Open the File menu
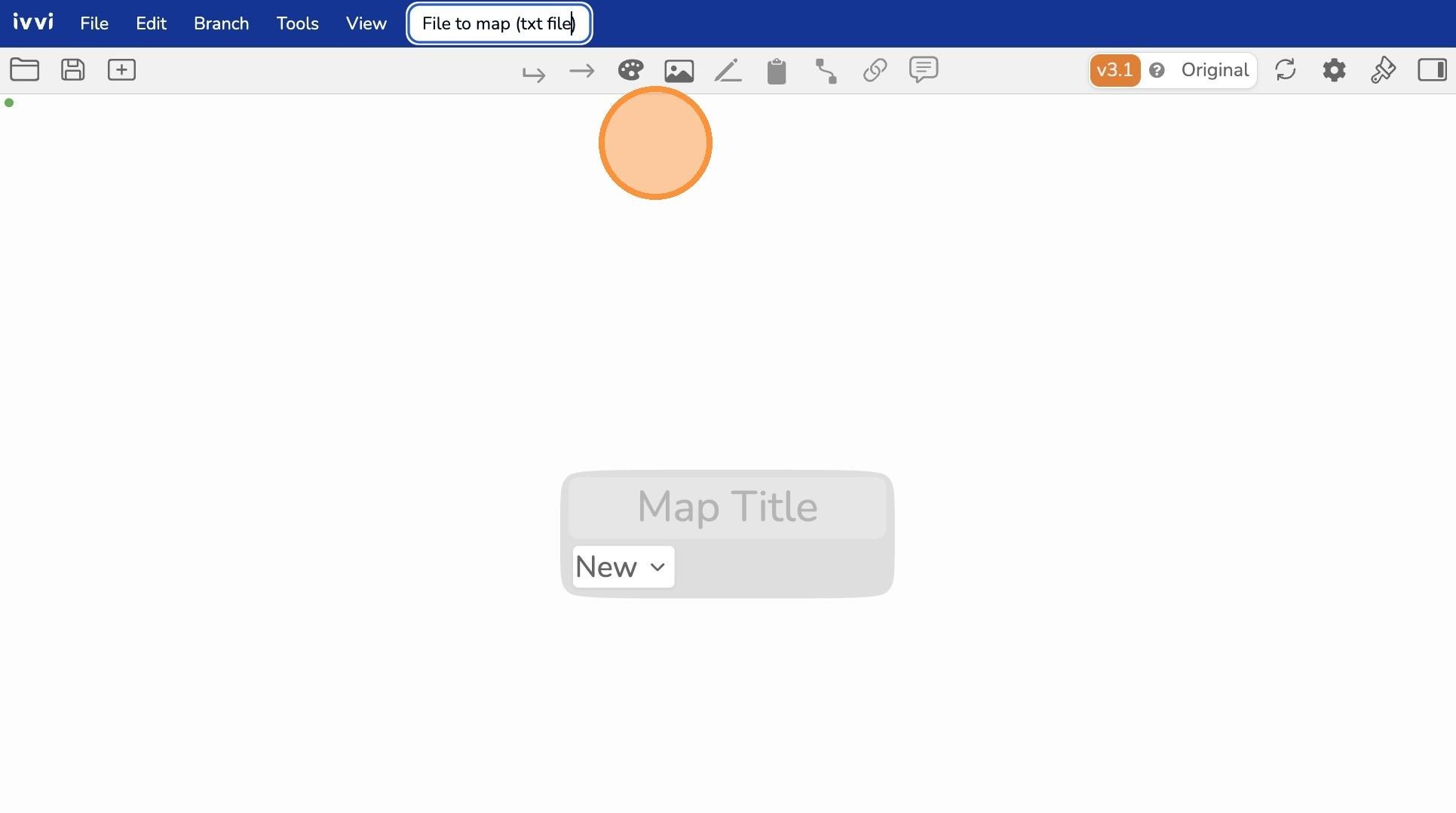Screen dimensions: 1456x813 [94, 23]
